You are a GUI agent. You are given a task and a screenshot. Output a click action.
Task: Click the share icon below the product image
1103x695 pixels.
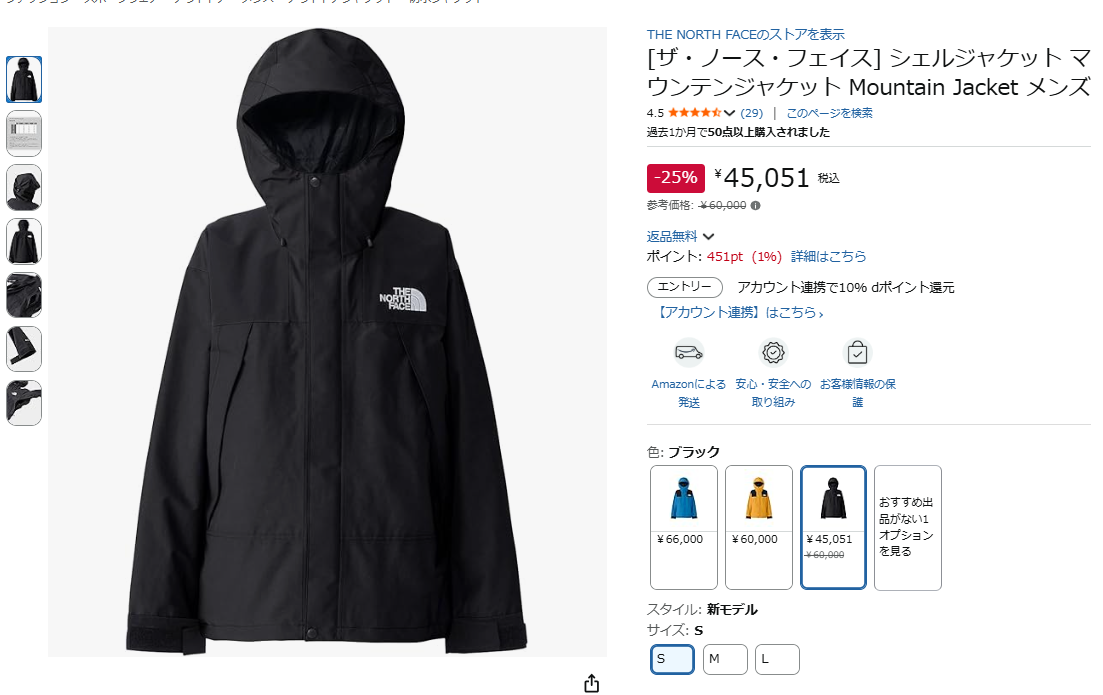(x=592, y=683)
